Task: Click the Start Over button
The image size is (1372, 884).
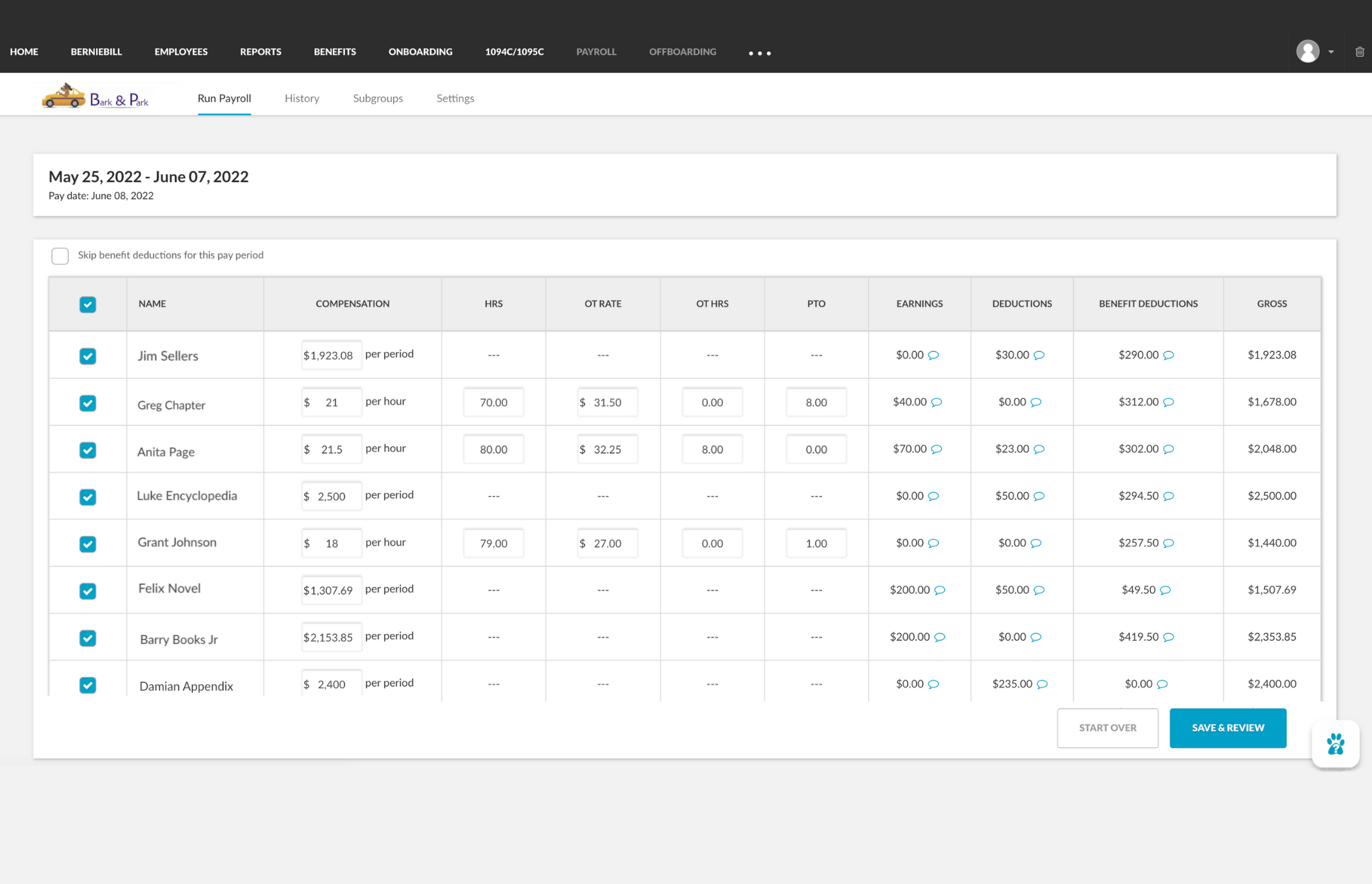Action: pos(1107,728)
